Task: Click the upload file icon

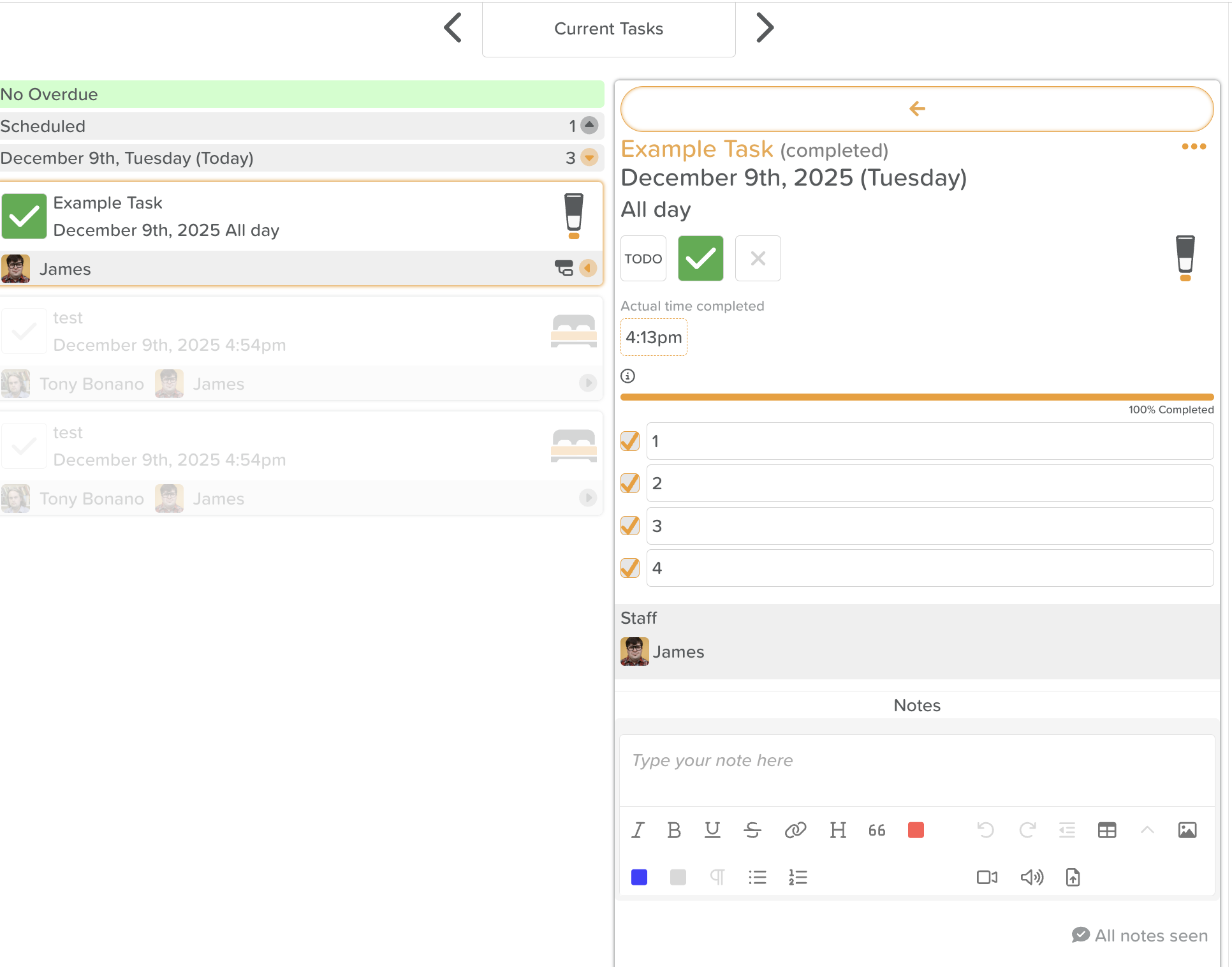Action: pyautogui.click(x=1073, y=877)
